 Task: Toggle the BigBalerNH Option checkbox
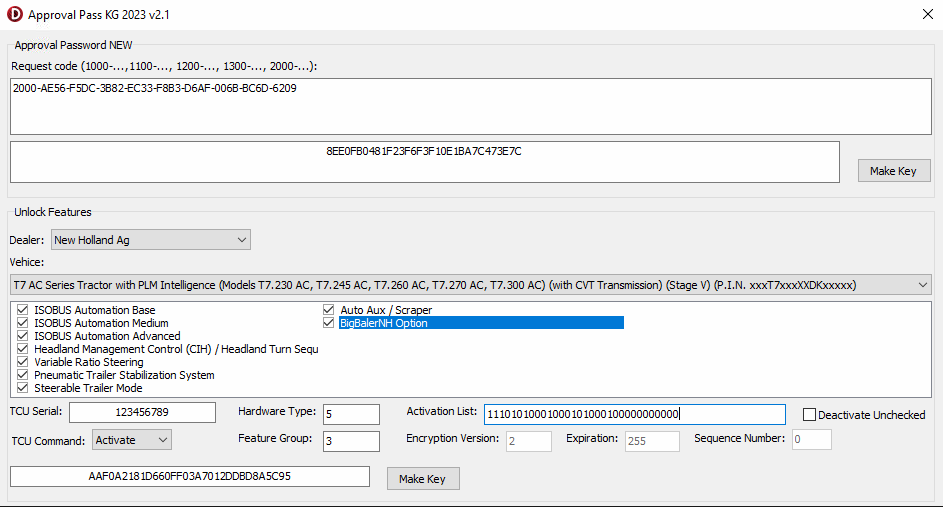tap(328, 323)
